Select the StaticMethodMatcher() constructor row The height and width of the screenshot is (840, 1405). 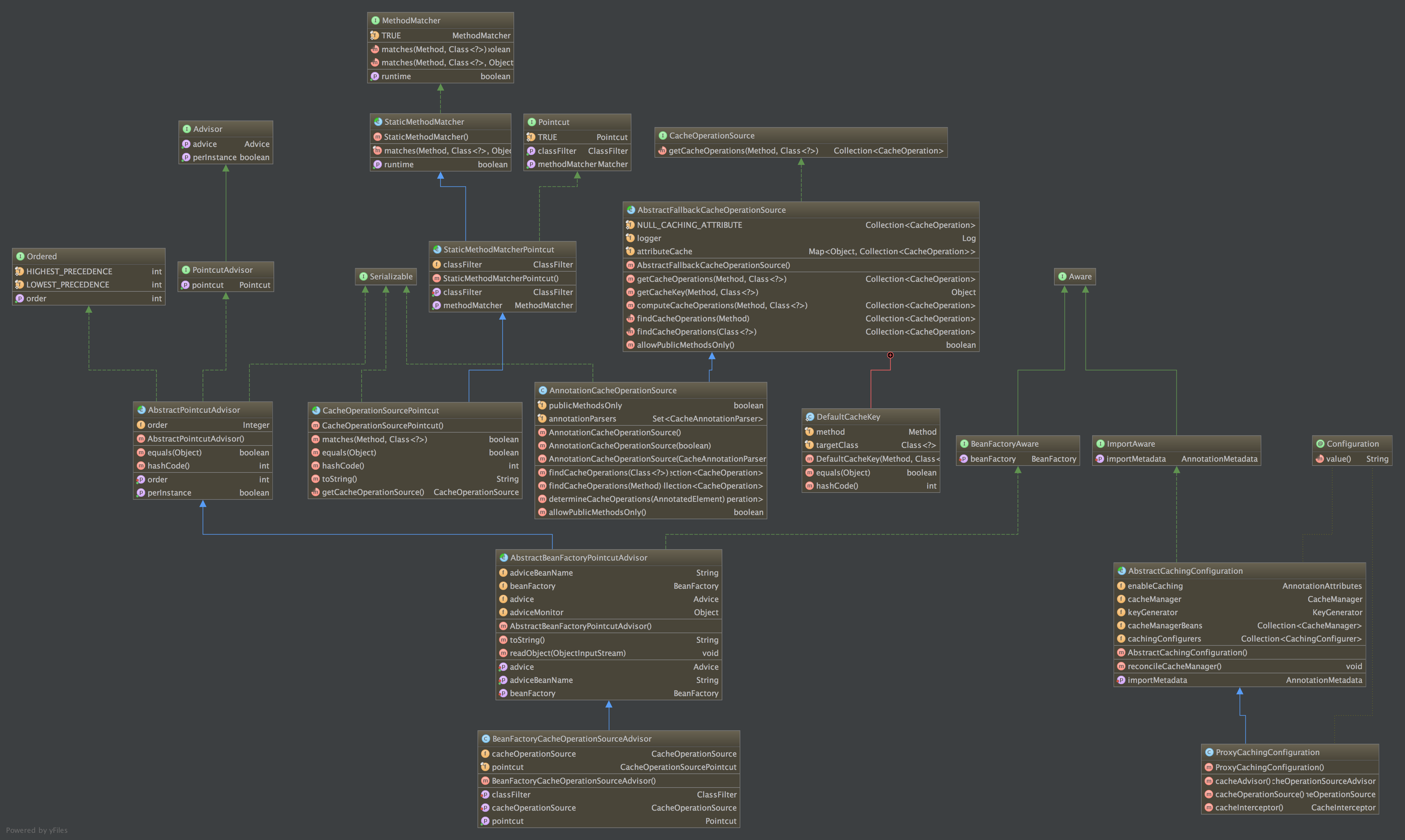440,137
